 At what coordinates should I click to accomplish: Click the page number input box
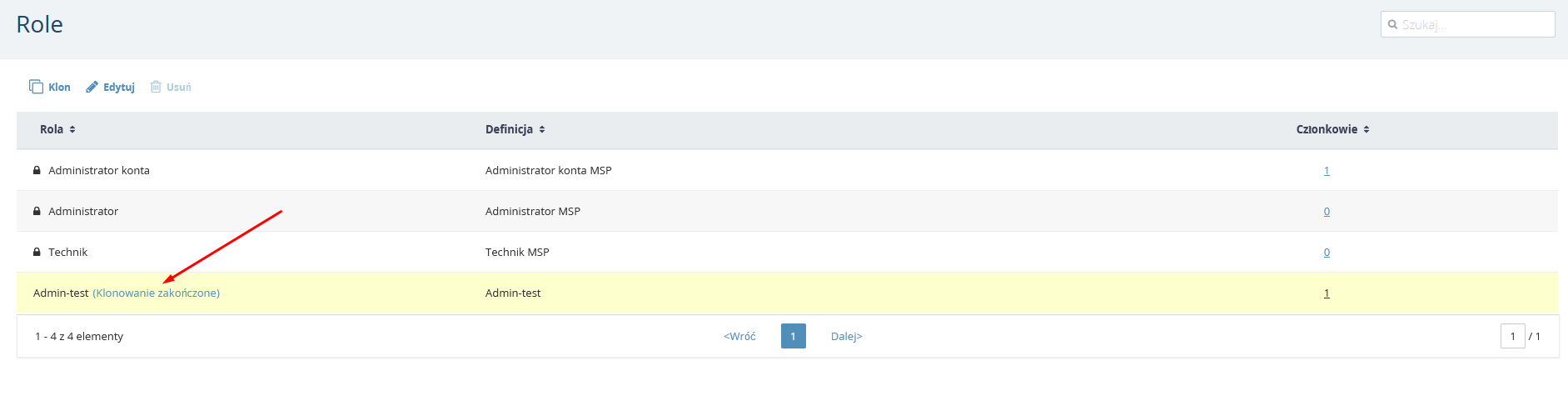[x=1513, y=336]
